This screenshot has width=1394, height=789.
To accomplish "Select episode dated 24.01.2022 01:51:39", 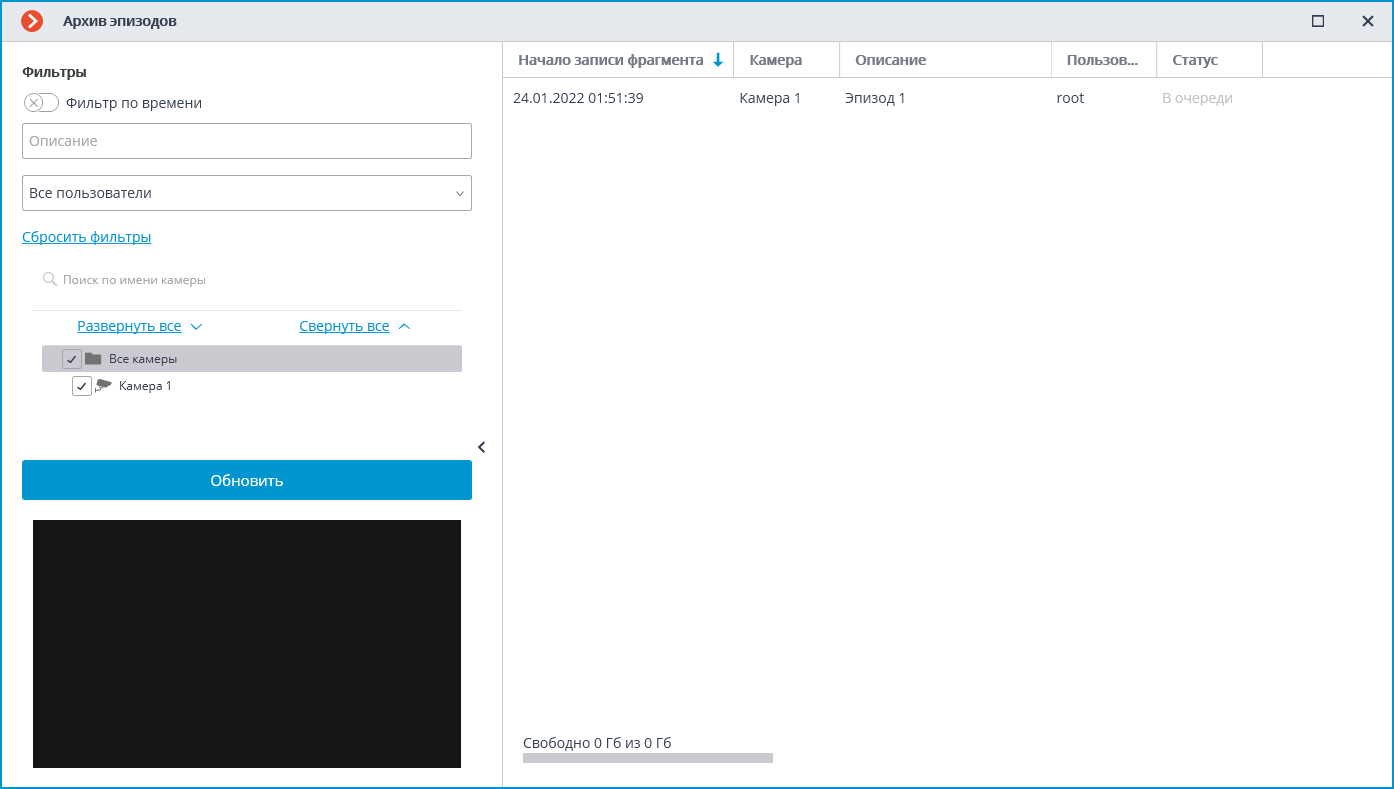I will coord(578,98).
